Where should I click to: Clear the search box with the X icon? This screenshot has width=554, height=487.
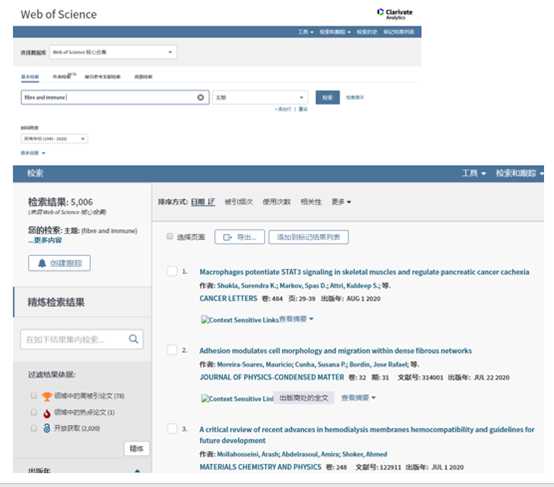200,98
